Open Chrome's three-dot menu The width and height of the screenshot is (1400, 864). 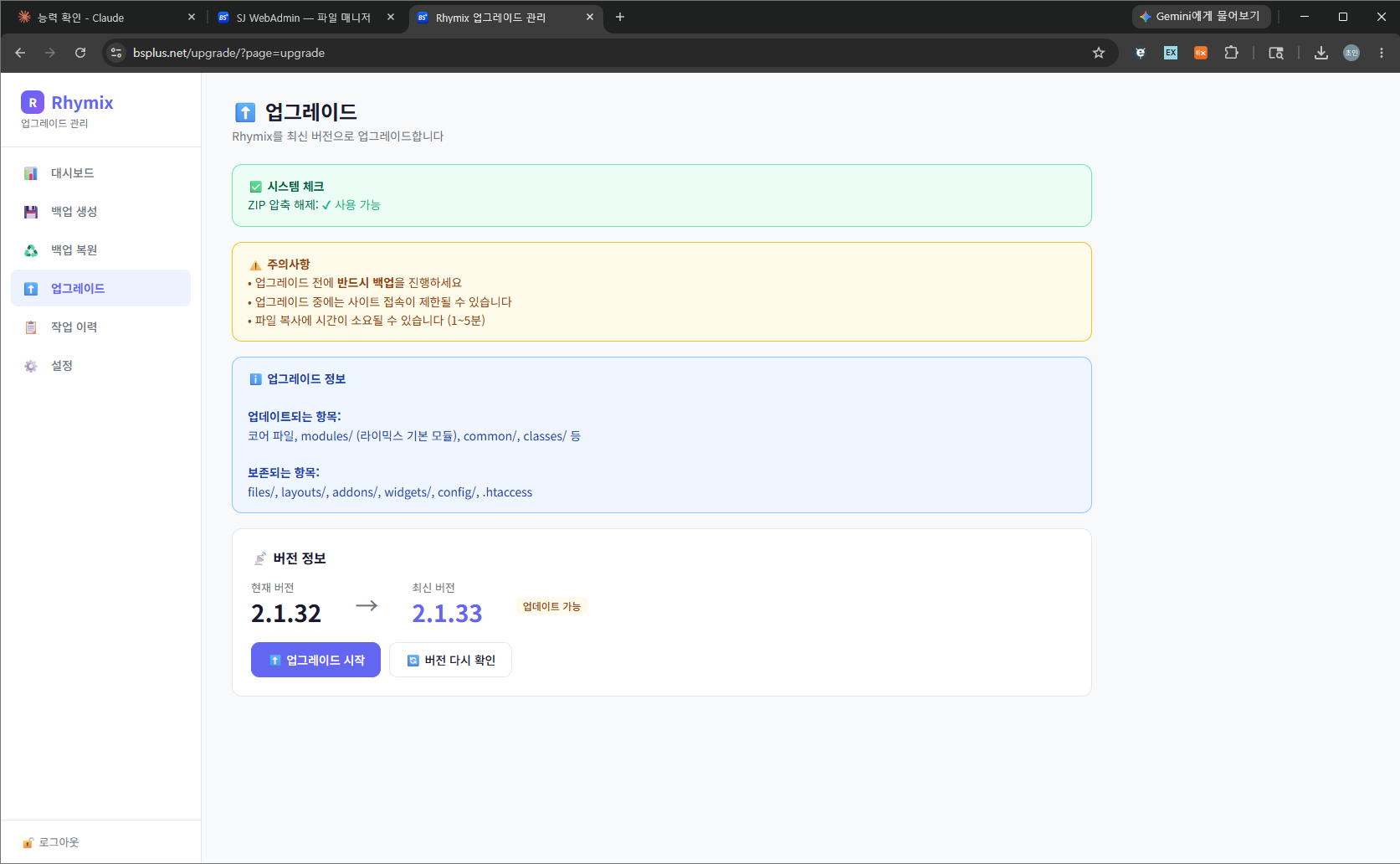click(x=1382, y=53)
